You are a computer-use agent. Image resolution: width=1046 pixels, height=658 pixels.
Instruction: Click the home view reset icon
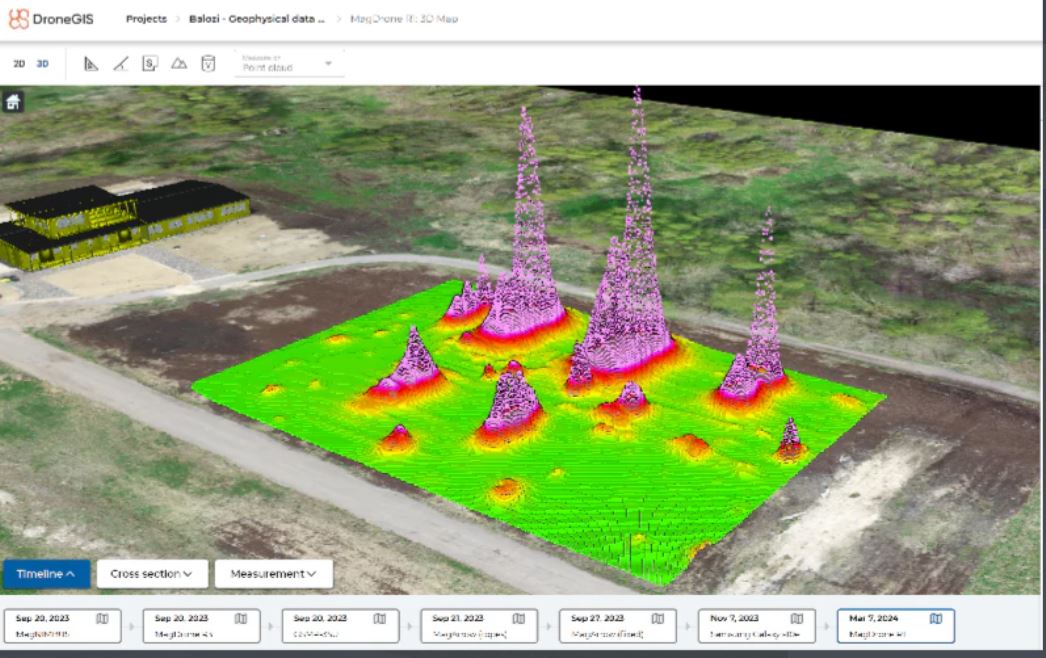13,102
